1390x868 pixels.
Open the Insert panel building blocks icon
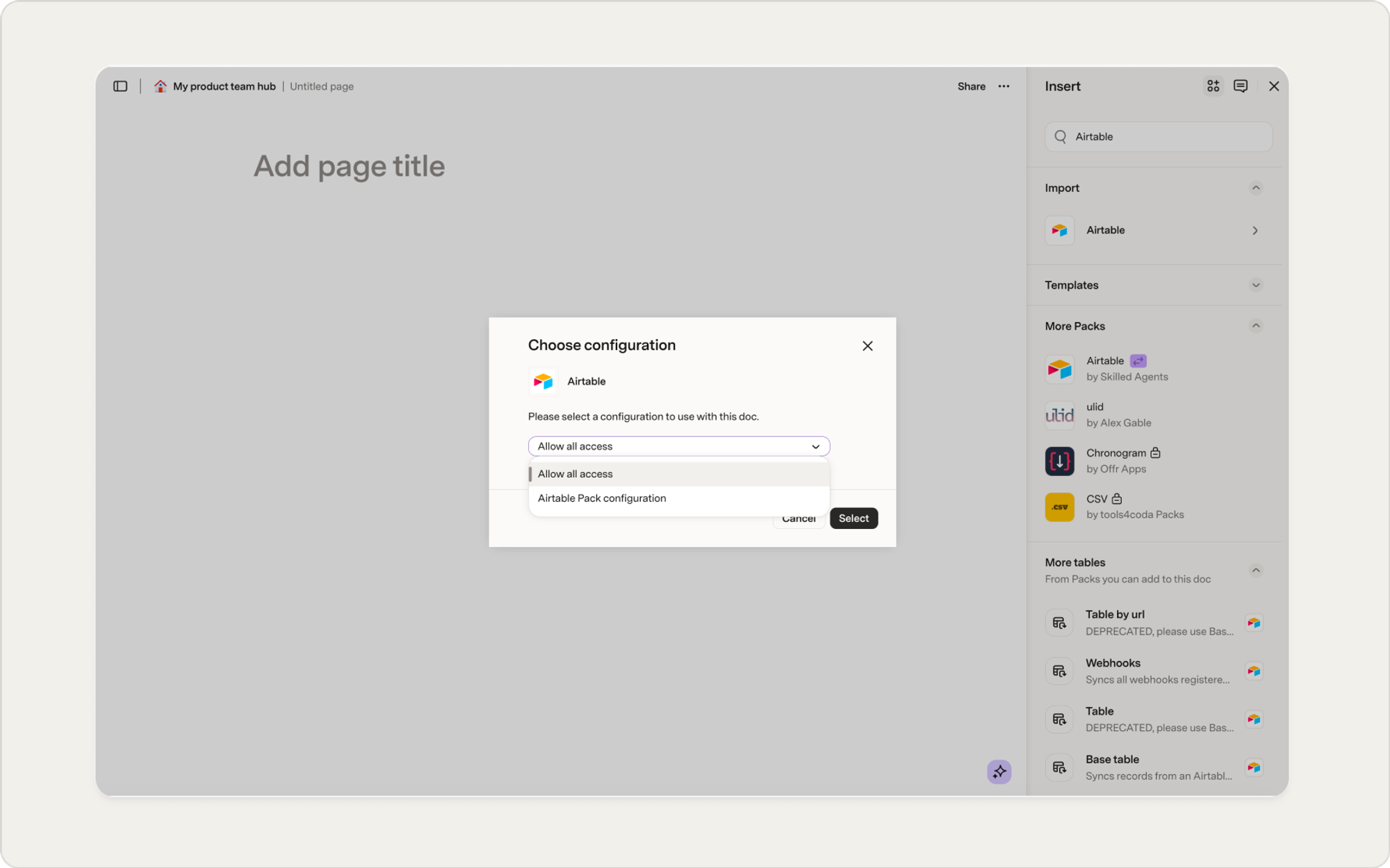click(x=1213, y=85)
